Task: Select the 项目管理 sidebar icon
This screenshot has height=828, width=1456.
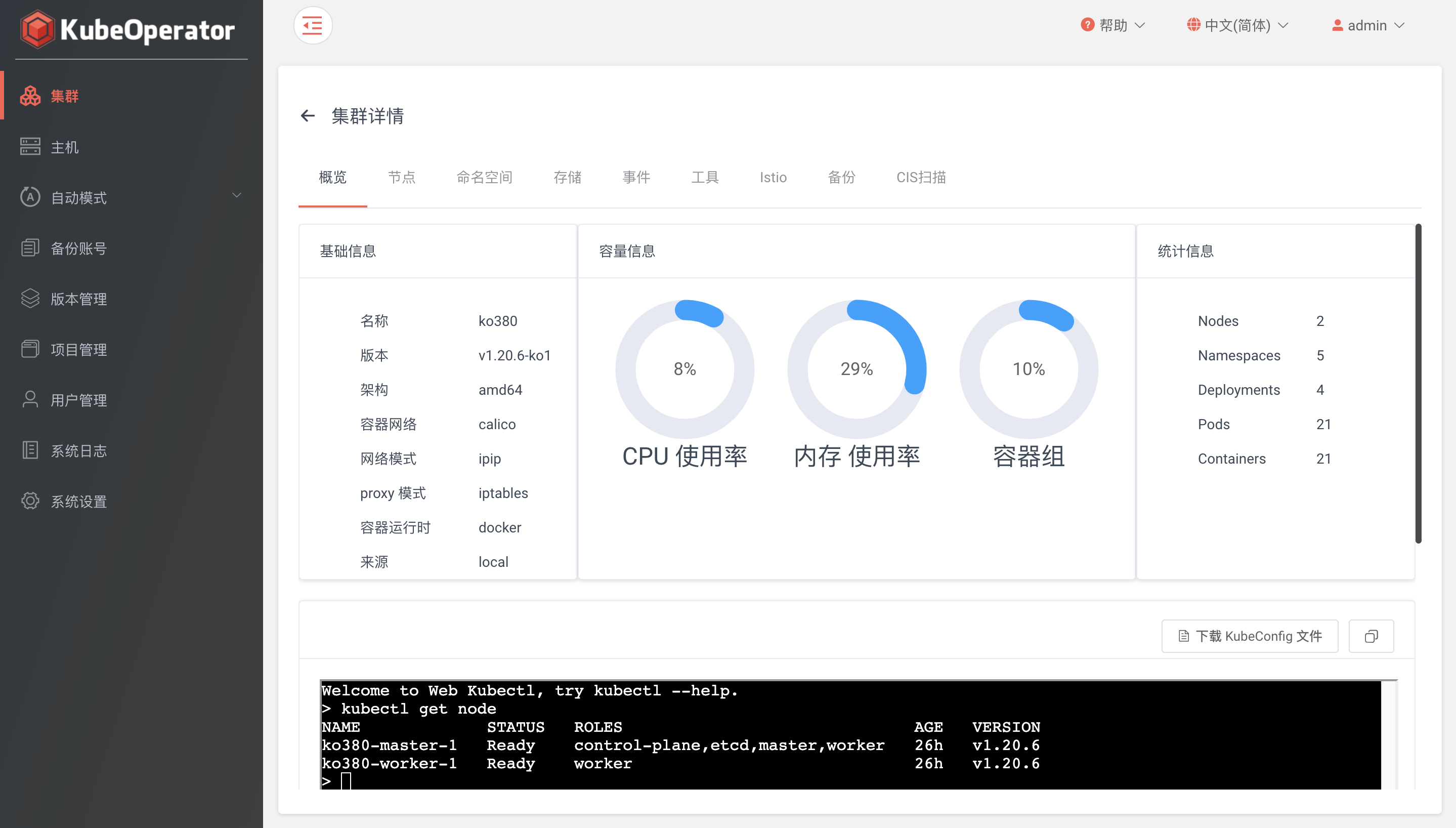Action: pos(31,349)
